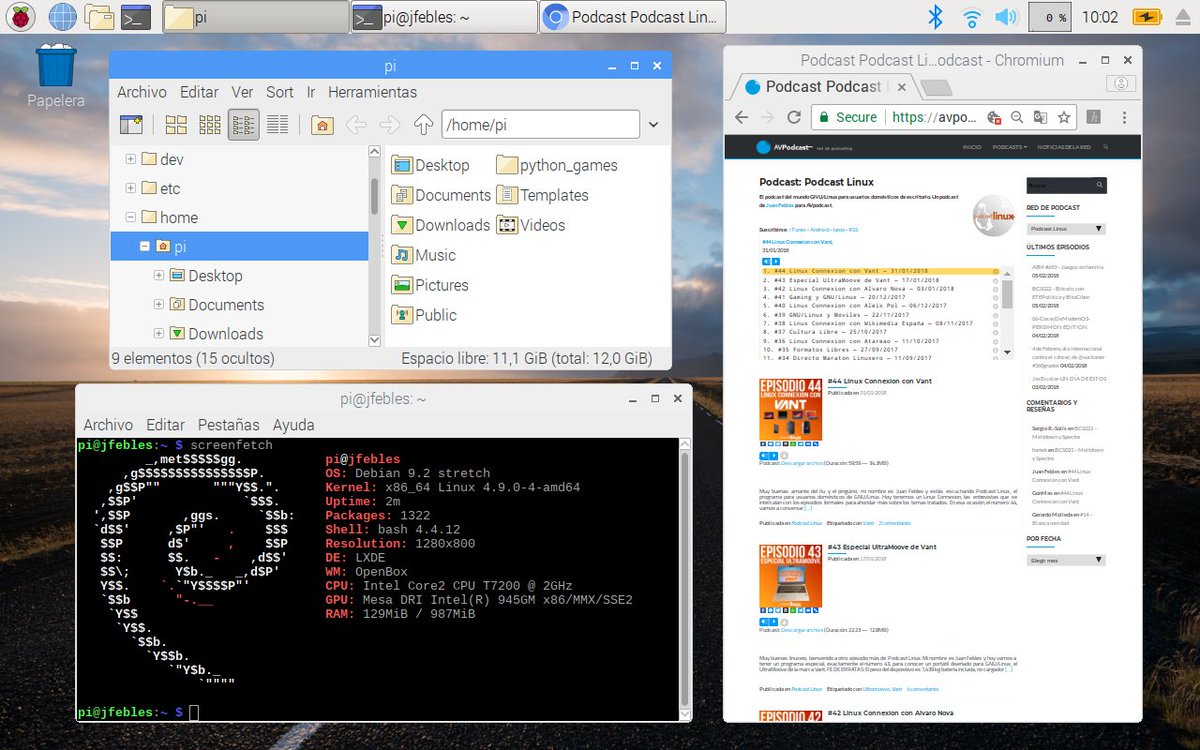Open the Elegir mes dropdown

click(1066, 560)
